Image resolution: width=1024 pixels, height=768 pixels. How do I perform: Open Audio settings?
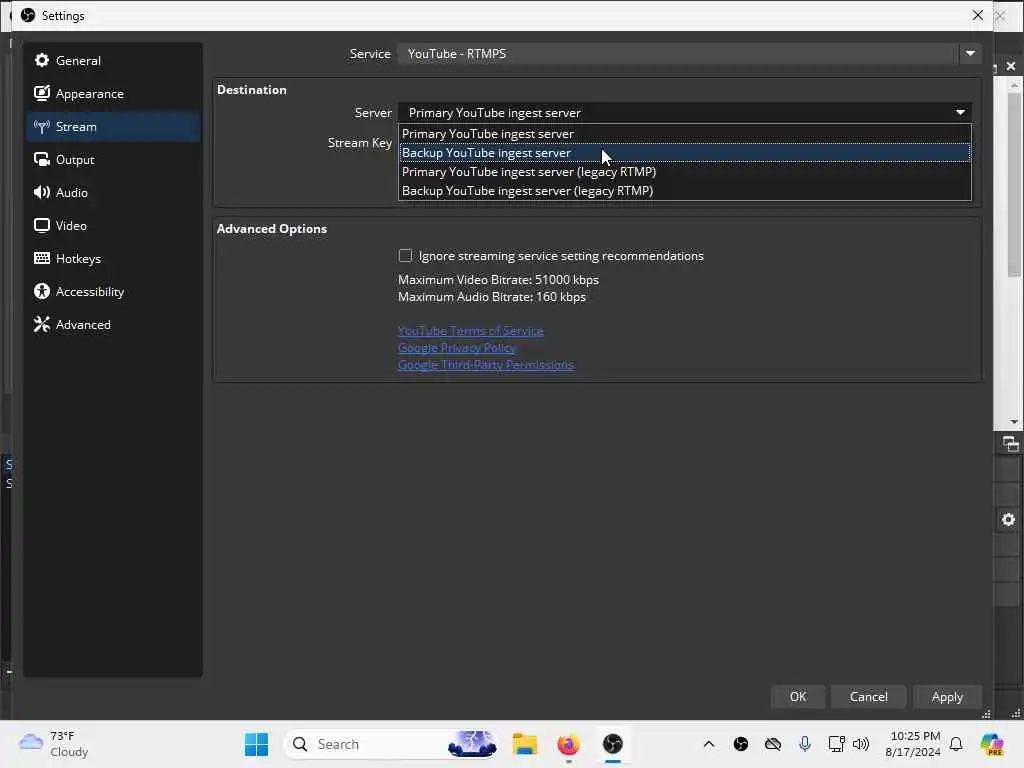[x=113, y=193]
